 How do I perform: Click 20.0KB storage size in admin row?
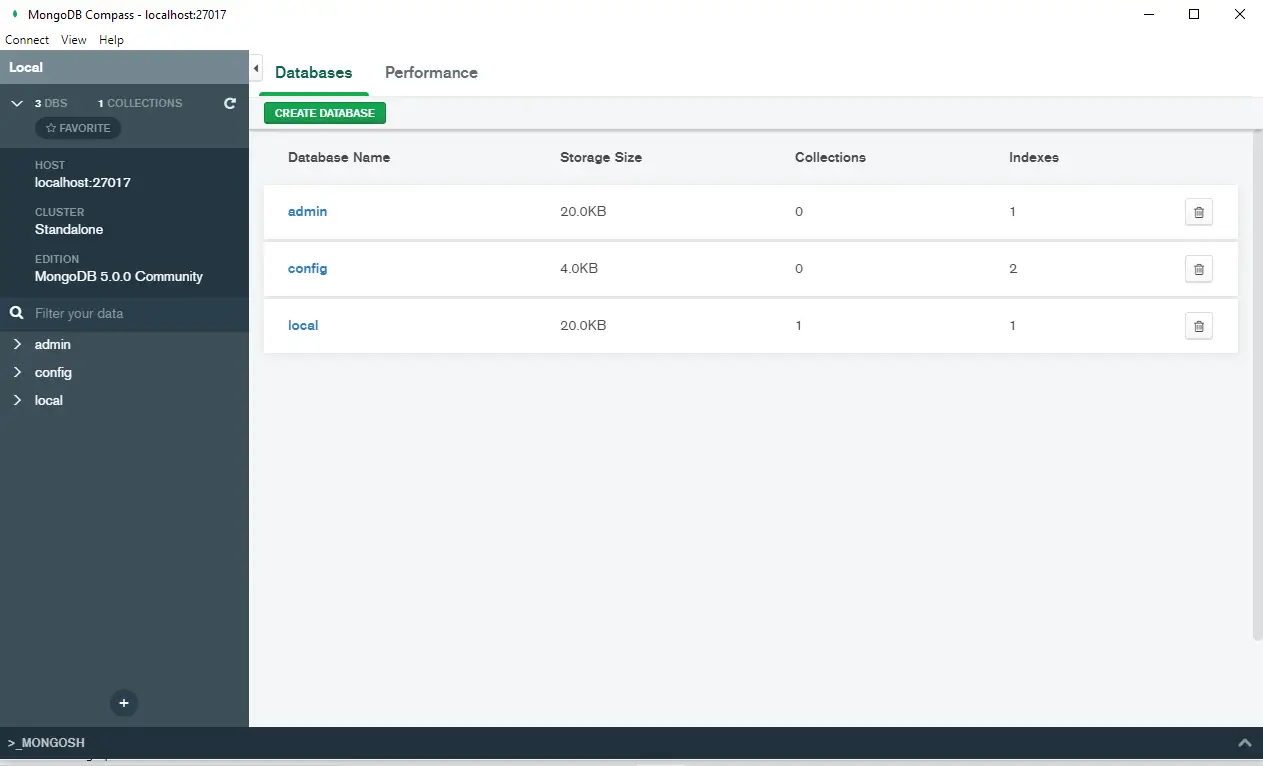[583, 212]
